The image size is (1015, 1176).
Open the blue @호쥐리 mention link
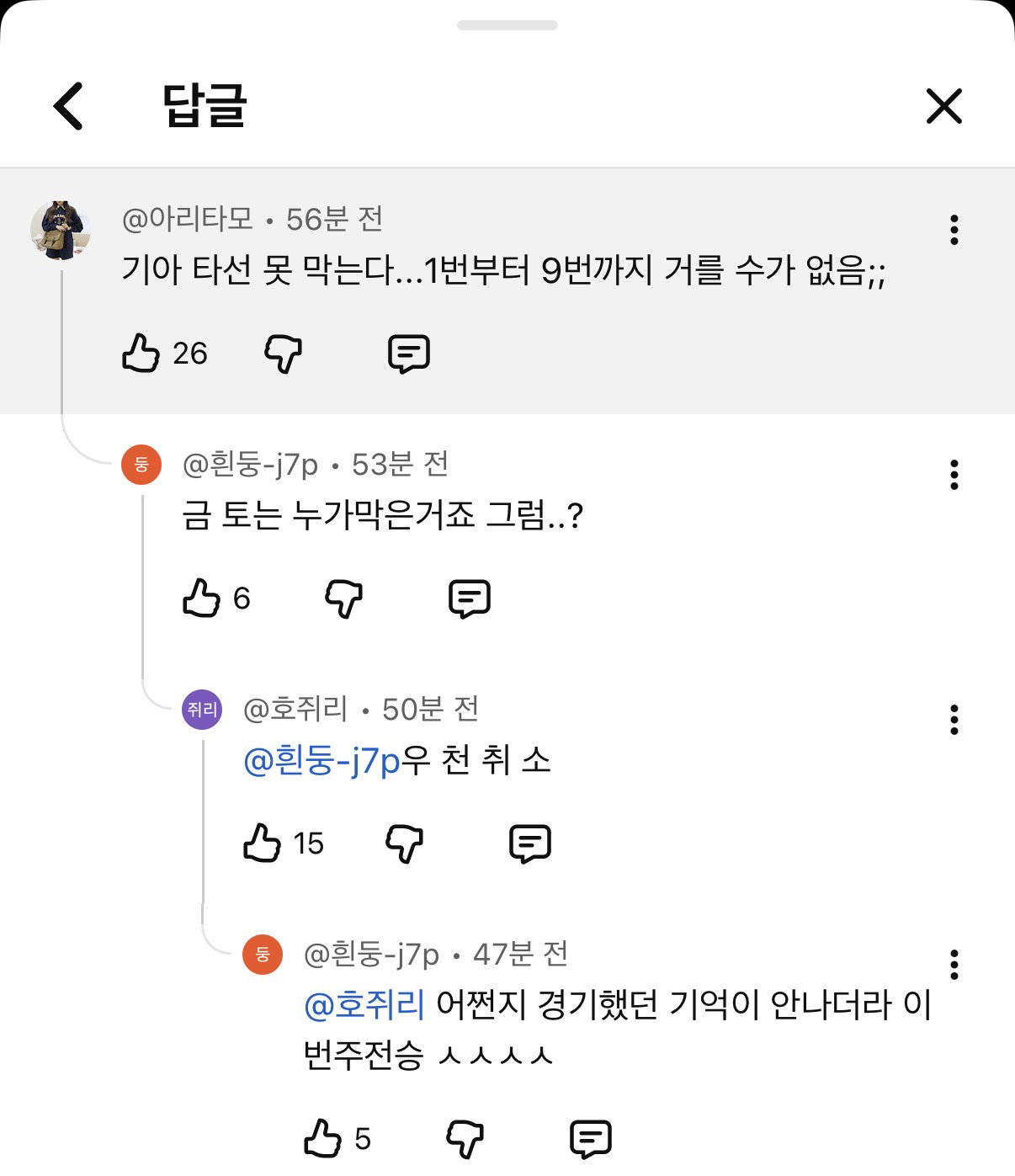[364, 1004]
